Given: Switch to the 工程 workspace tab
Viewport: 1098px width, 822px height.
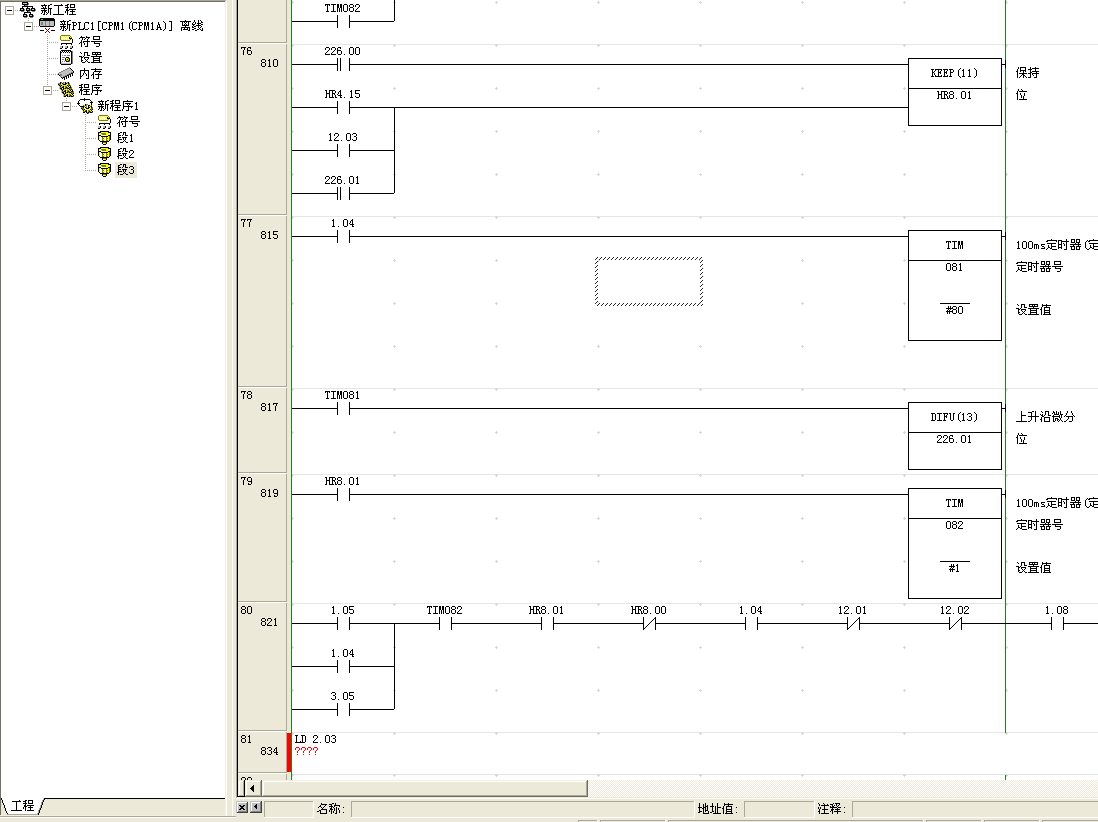Looking at the screenshot, I should (22, 806).
